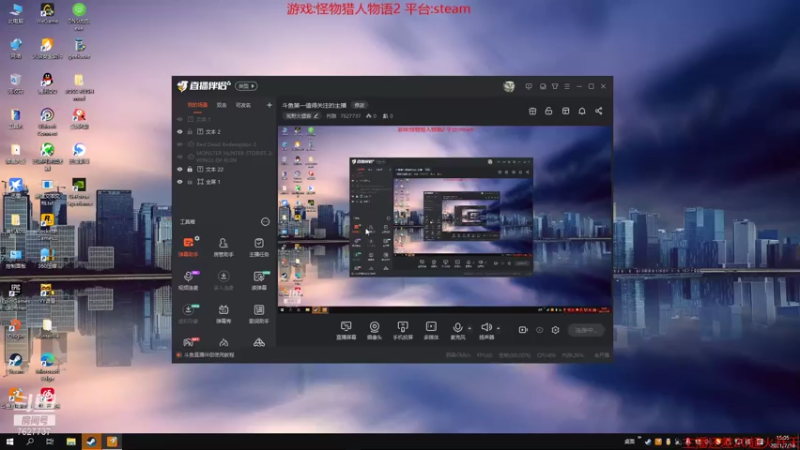Screen dimensions: 800x450
Task: Click the 多人连麦 multi-user mic tool
Action: pos(223,280)
